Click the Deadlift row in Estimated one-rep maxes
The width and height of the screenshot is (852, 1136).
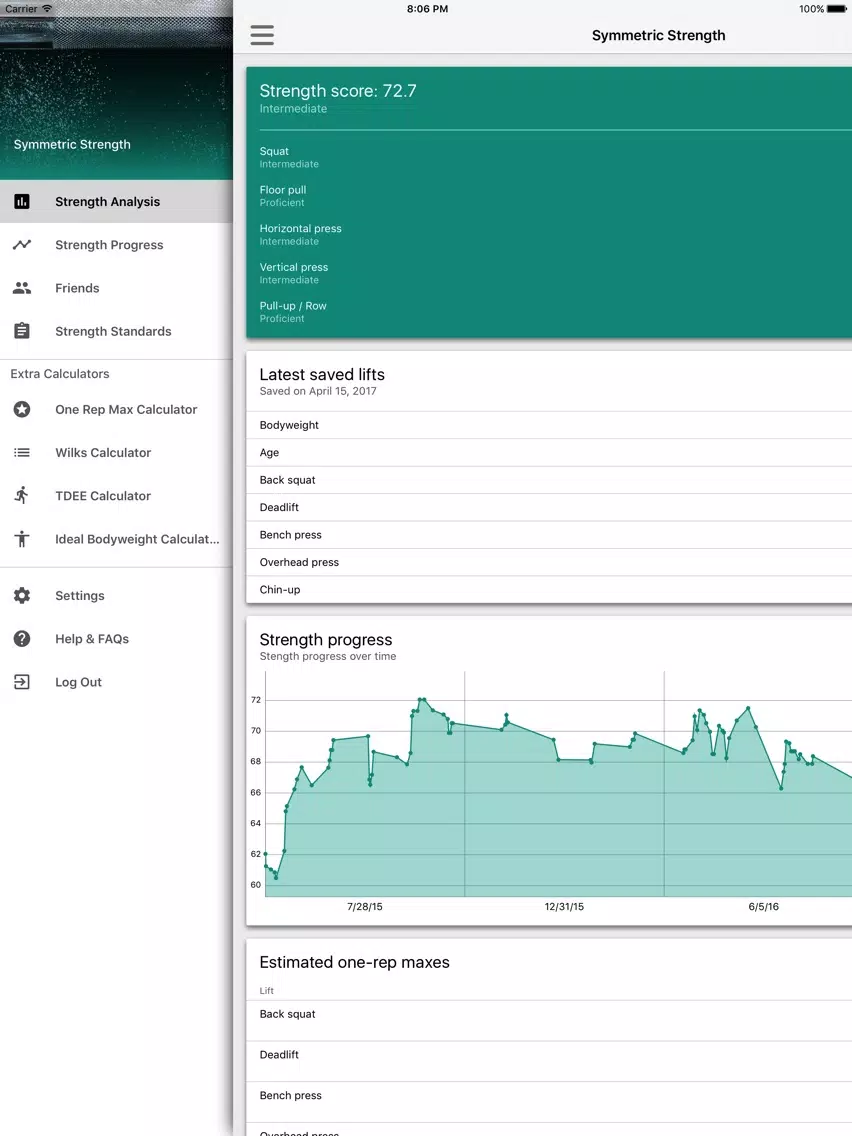pyautogui.click(x=549, y=1055)
